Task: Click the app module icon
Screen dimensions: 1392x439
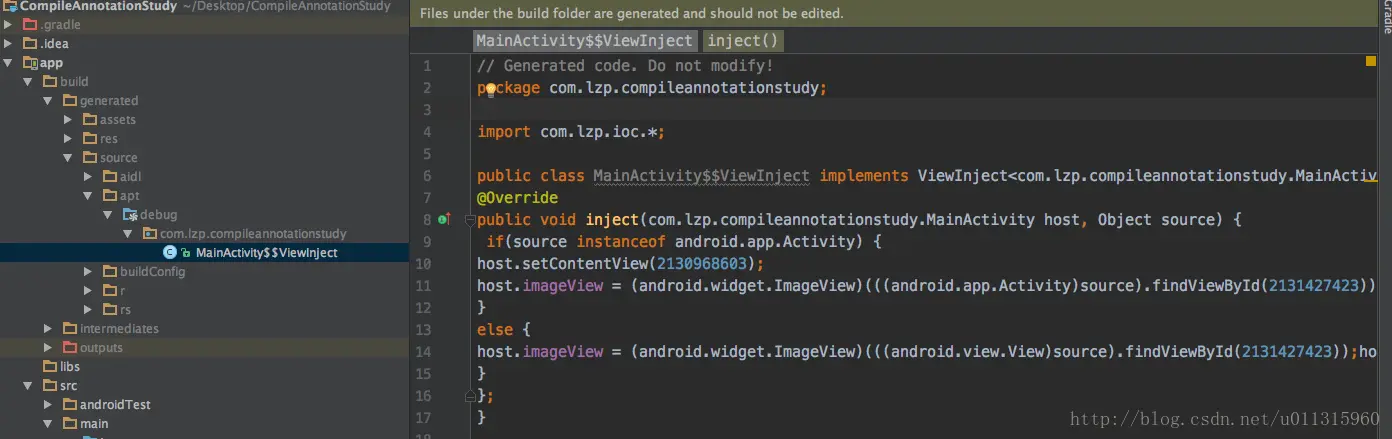Action: (x=30, y=62)
